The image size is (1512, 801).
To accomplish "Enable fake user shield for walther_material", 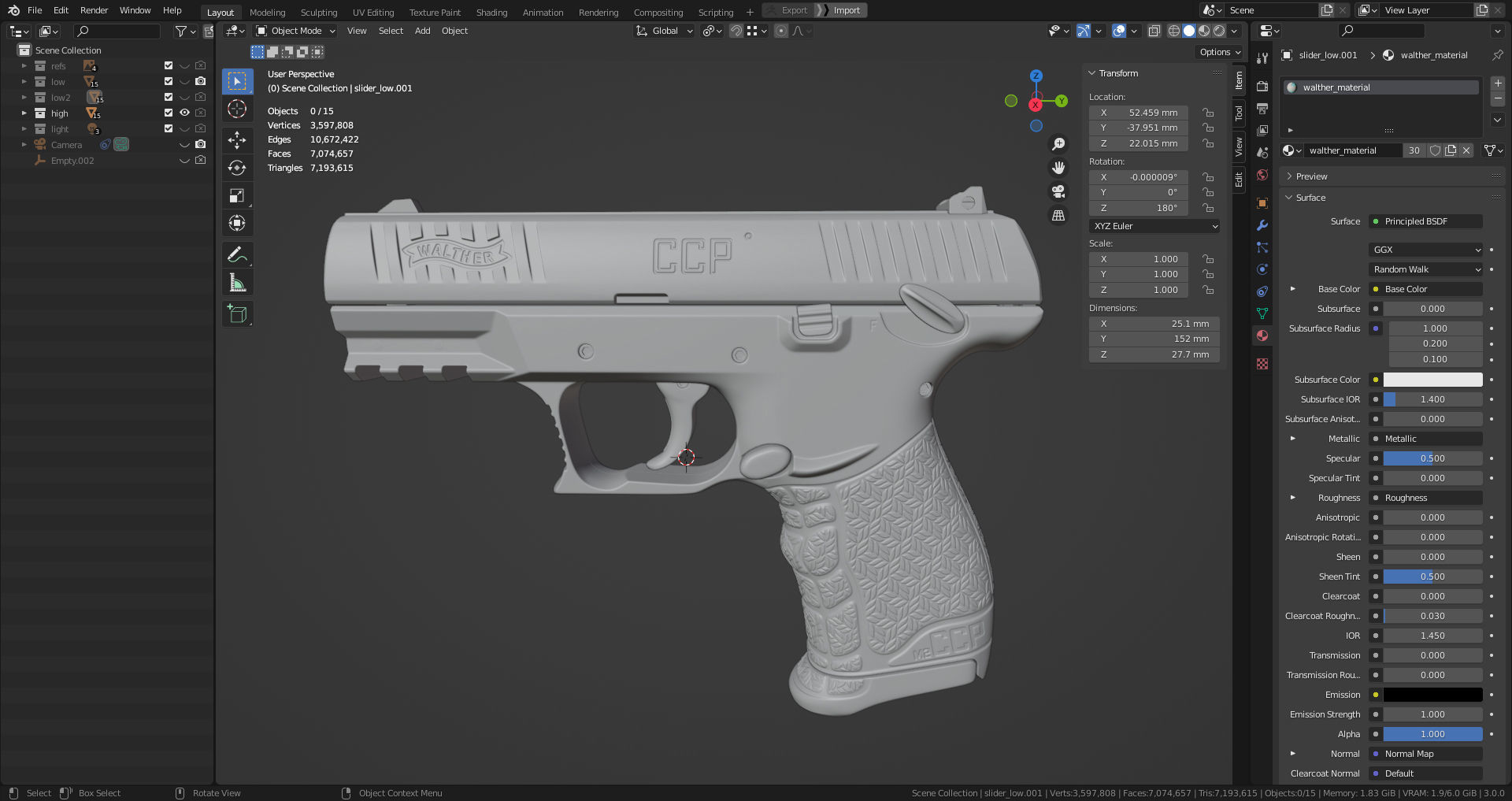I will 1435,150.
